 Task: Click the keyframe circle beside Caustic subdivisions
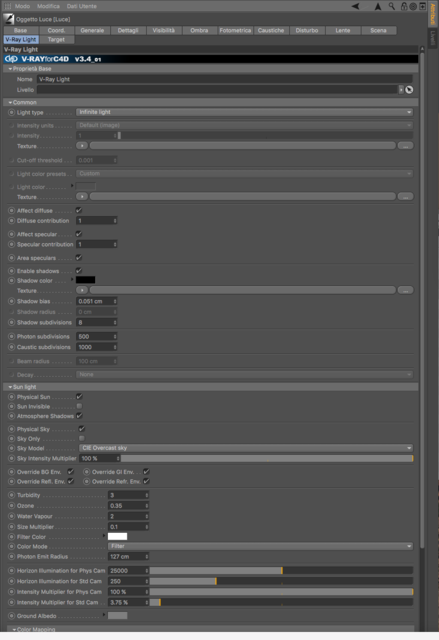pyautogui.click(x=11, y=347)
